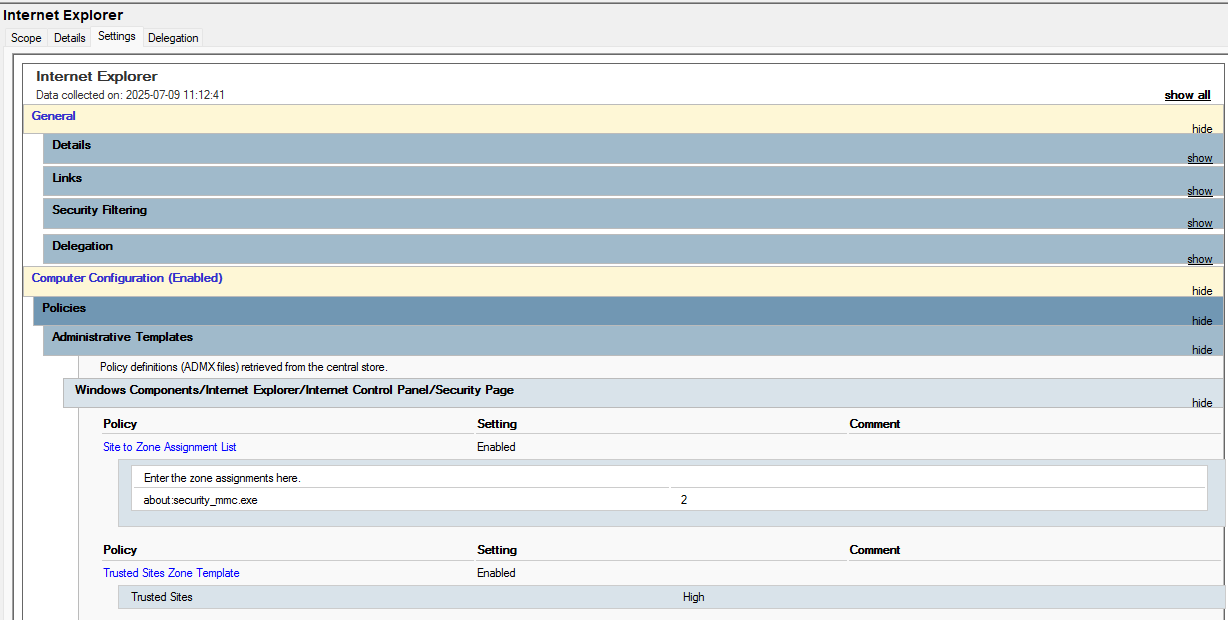The height and width of the screenshot is (620, 1228).
Task: Select the Settings tab
Action: [x=117, y=36]
